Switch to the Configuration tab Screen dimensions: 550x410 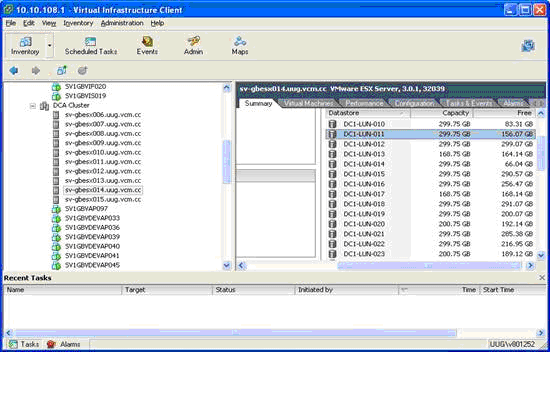coord(415,103)
